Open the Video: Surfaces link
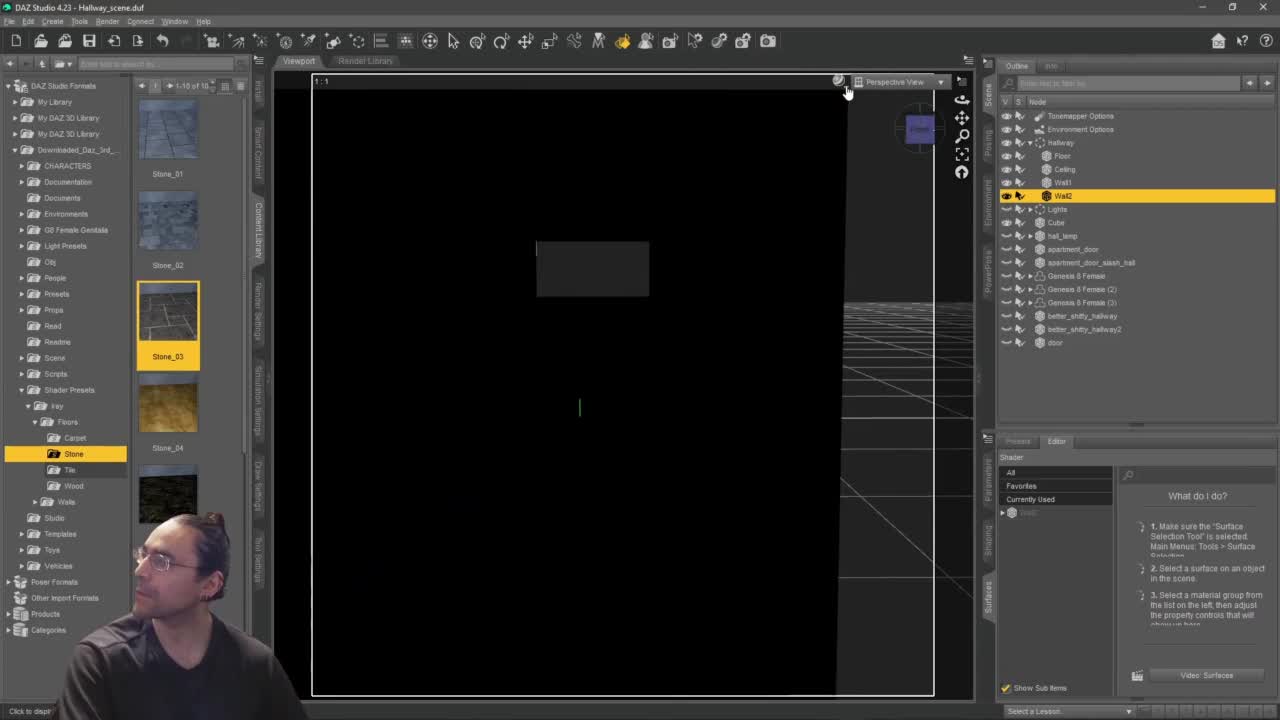 pyautogui.click(x=1206, y=676)
